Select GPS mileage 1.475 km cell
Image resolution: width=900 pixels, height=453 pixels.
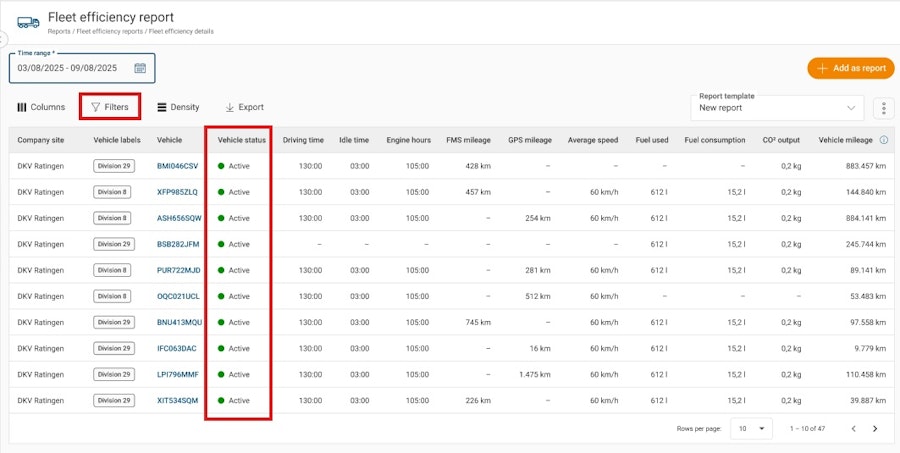click(535, 374)
